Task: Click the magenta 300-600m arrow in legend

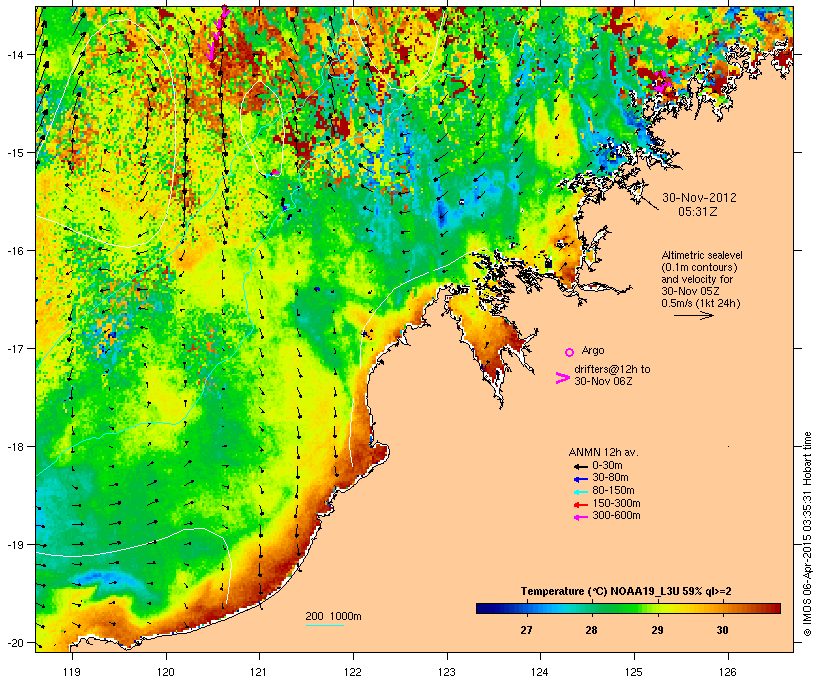Action: [x=580, y=517]
